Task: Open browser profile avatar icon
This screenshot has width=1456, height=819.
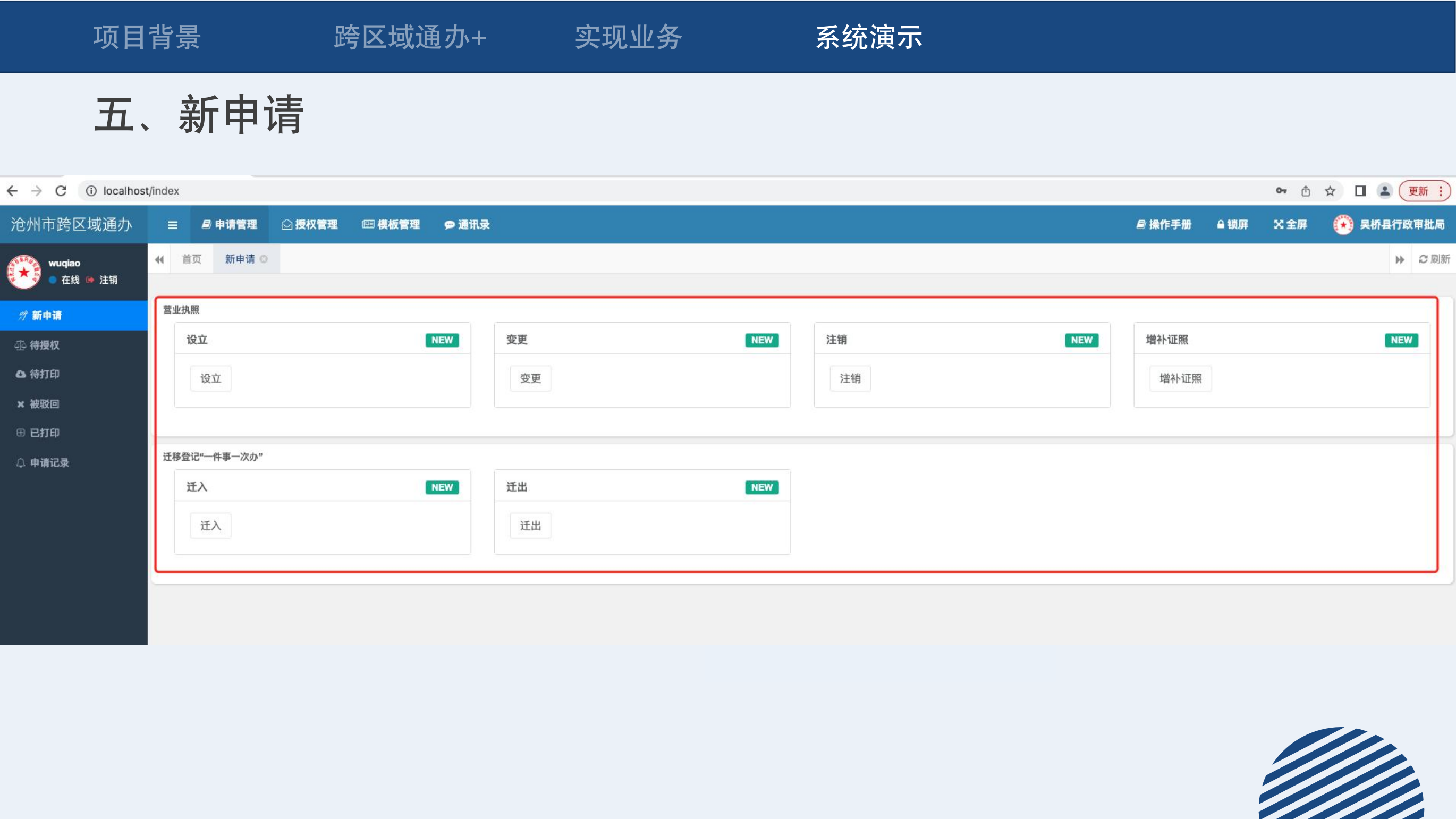Action: tap(1385, 191)
